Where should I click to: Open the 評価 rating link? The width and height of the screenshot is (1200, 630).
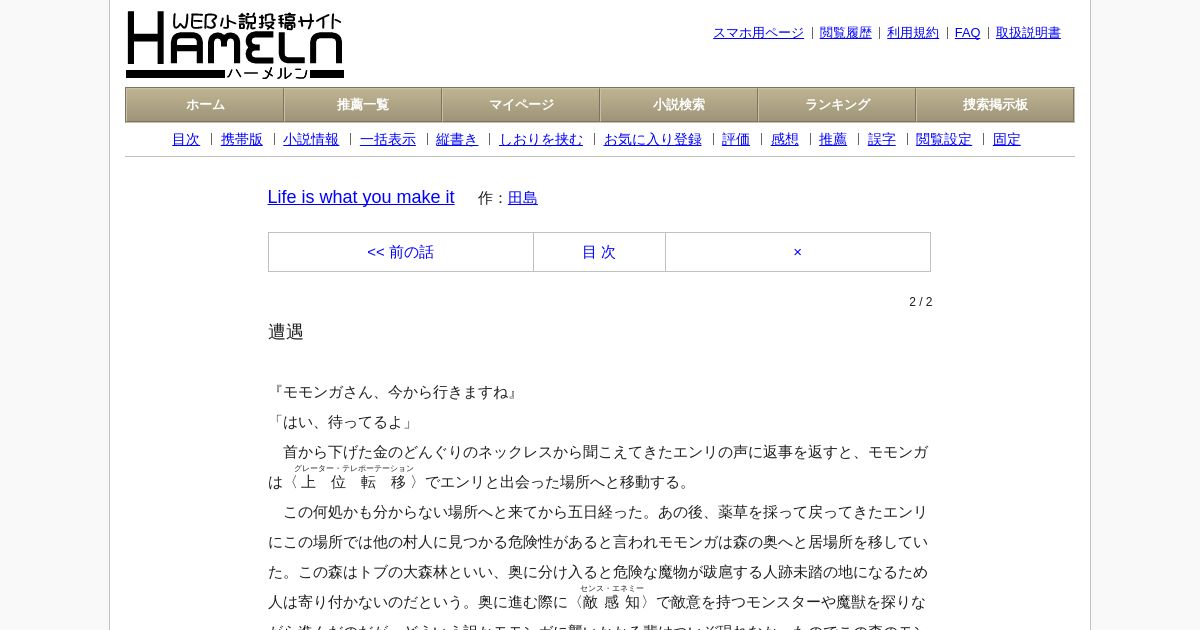(x=736, y=139)
